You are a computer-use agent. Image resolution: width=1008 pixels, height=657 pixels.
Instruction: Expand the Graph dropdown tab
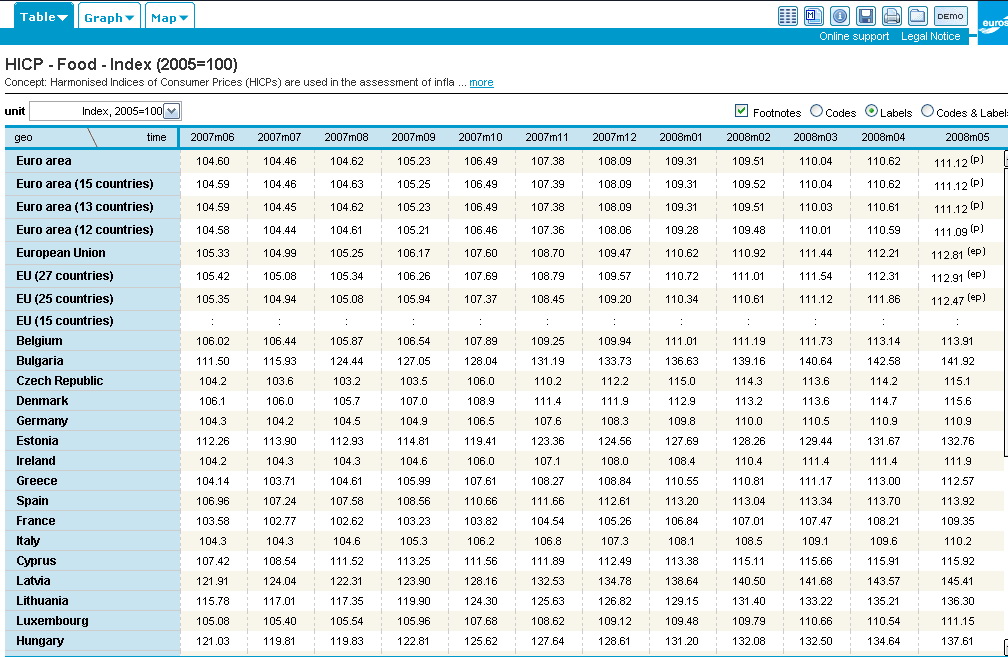[x=109, y=17]
